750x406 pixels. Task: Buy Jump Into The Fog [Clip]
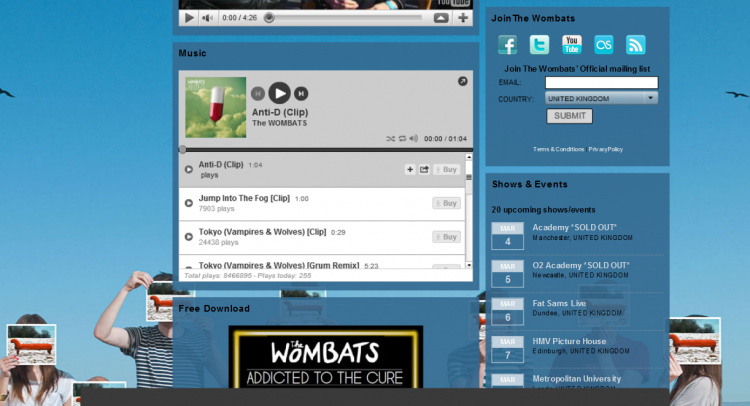[446, 203]
